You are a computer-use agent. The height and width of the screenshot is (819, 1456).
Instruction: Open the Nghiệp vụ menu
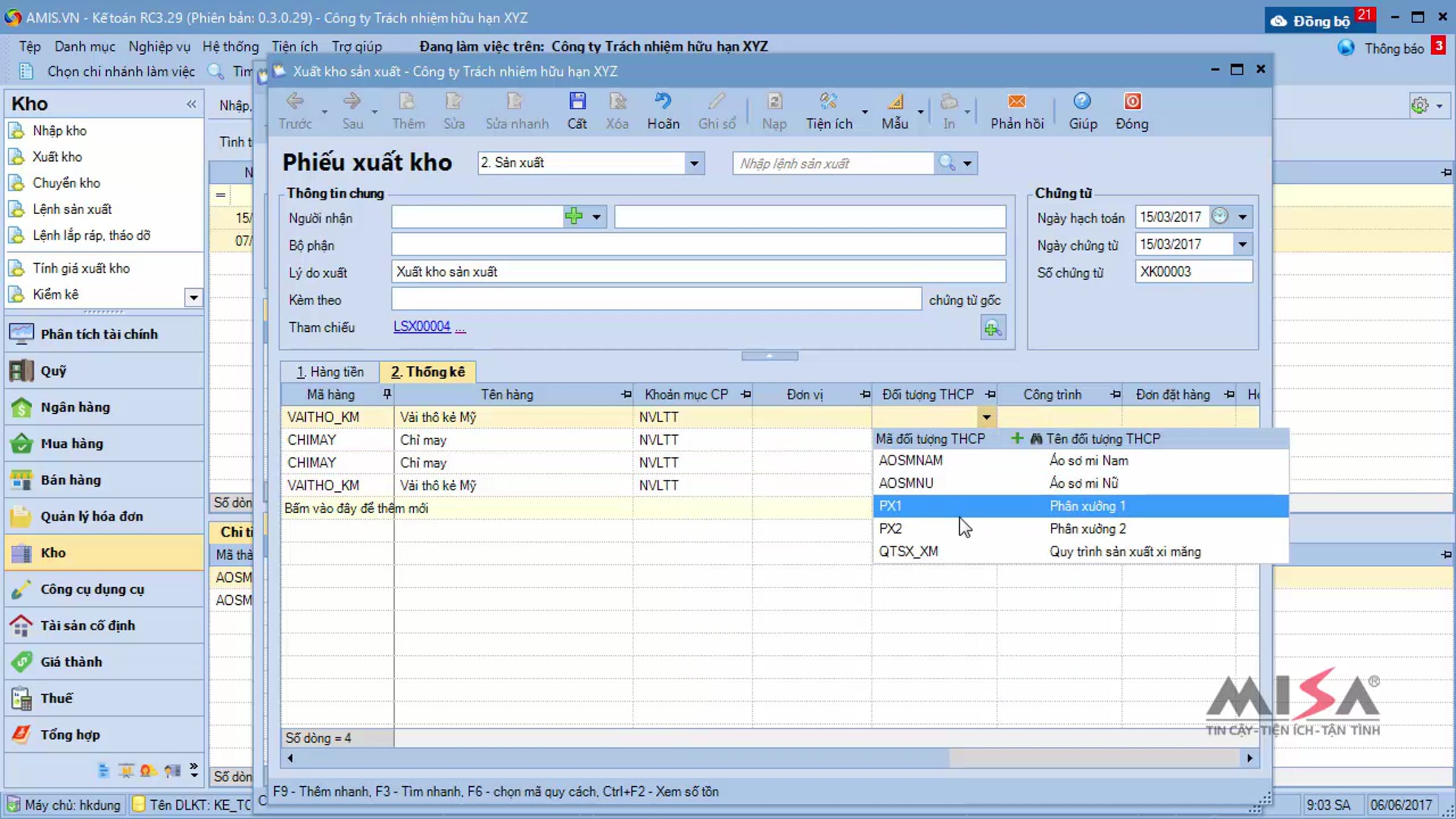[x=159, y=47]
